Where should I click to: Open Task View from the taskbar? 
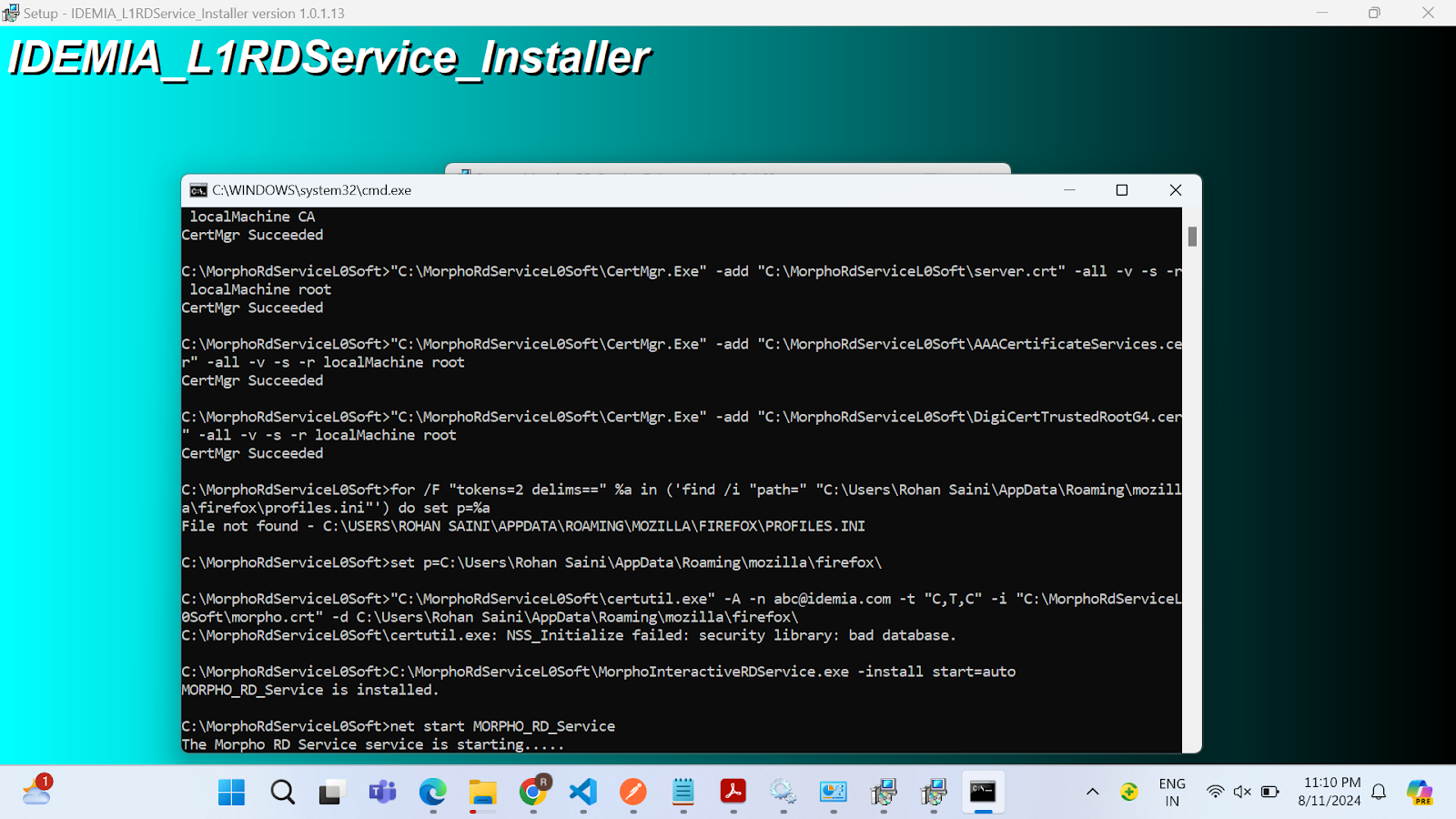point(332,793)
